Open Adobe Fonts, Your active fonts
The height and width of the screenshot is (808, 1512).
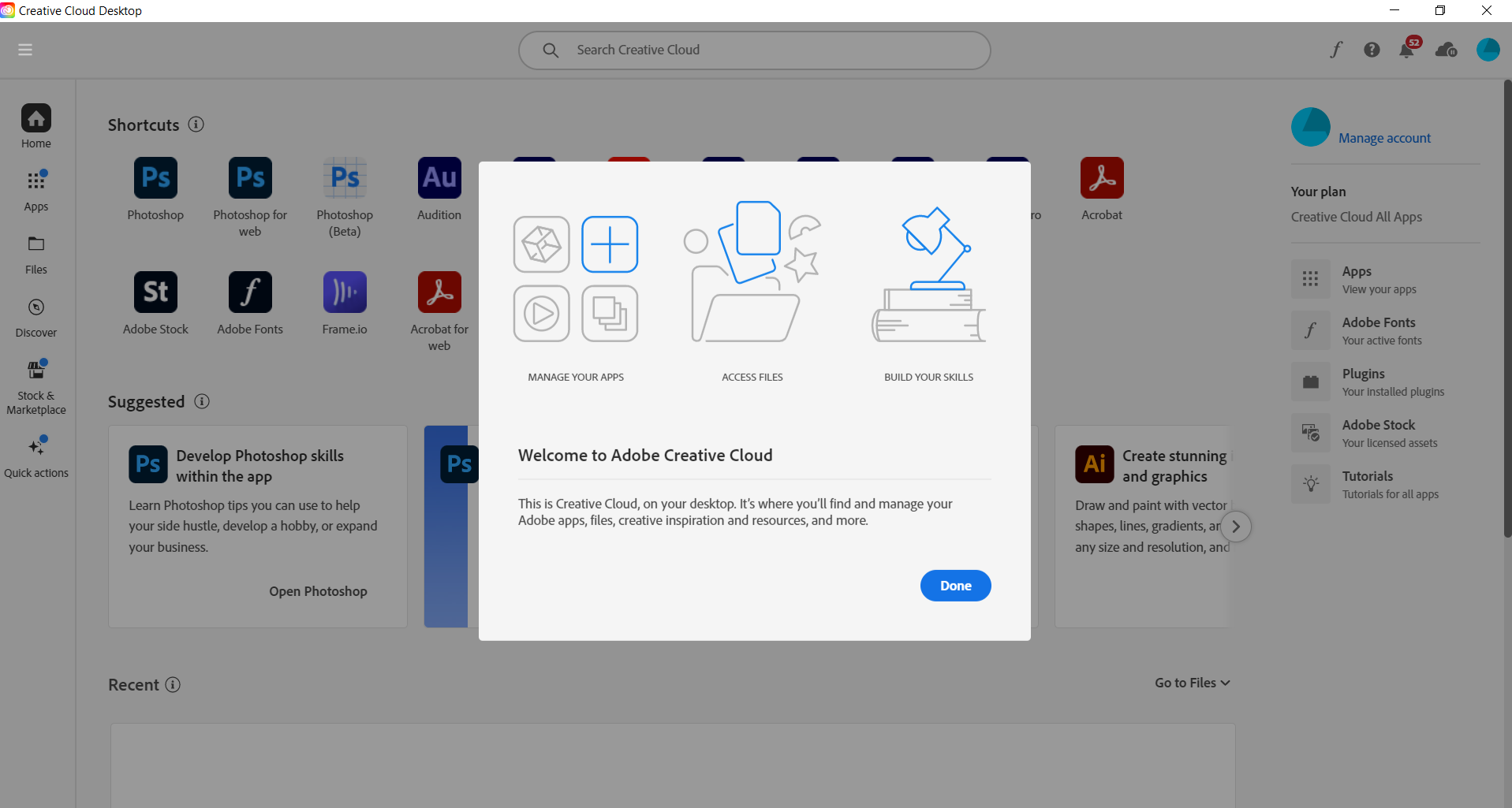tap(1385, 331)
